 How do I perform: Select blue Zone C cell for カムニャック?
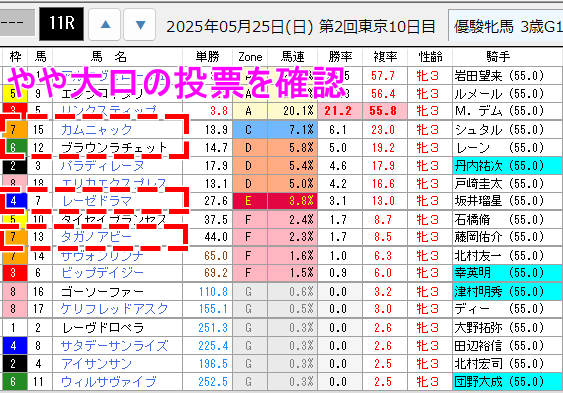pyautogui.click(x=250, y=129)
